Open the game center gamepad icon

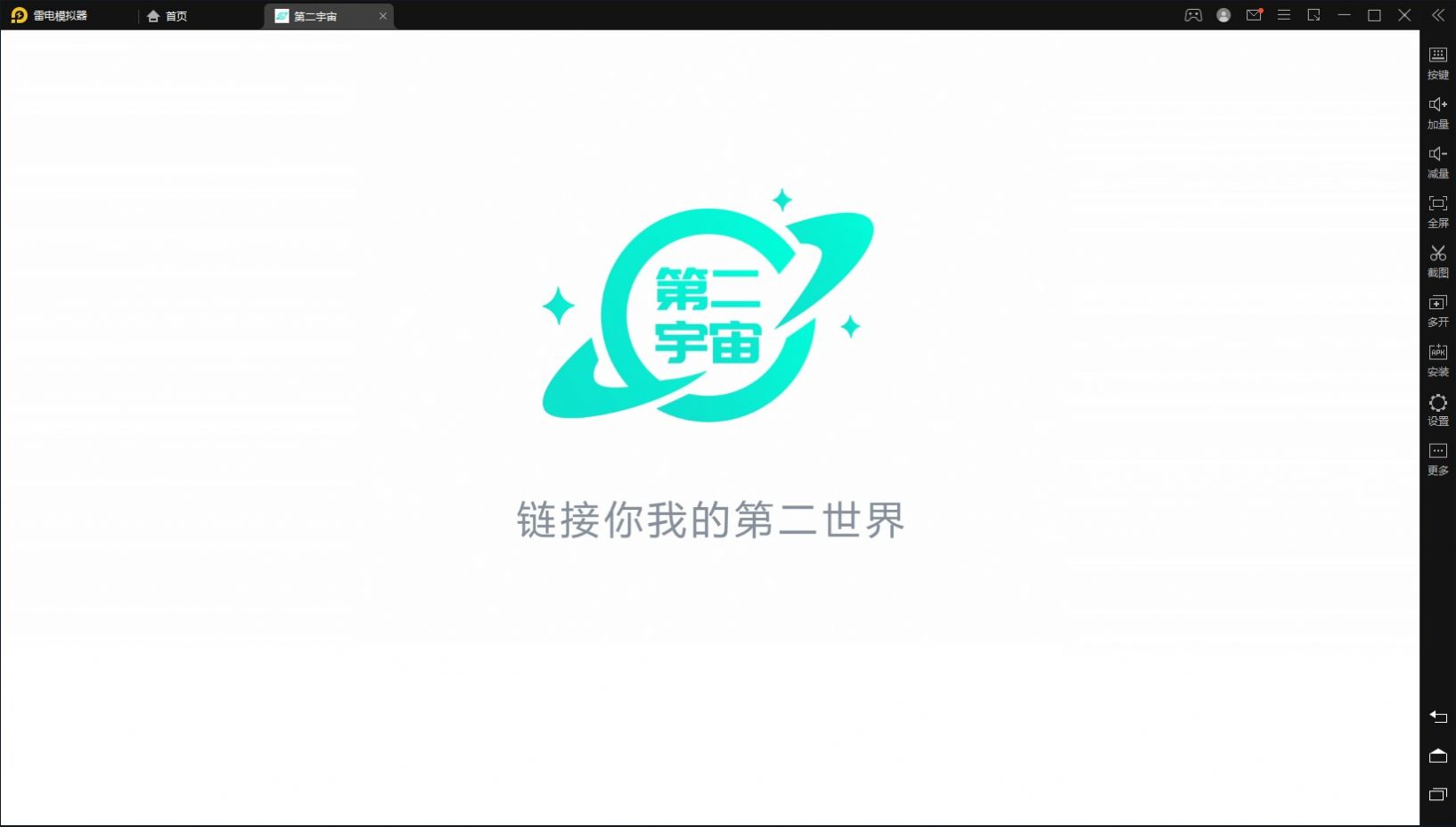(1194, 15)
